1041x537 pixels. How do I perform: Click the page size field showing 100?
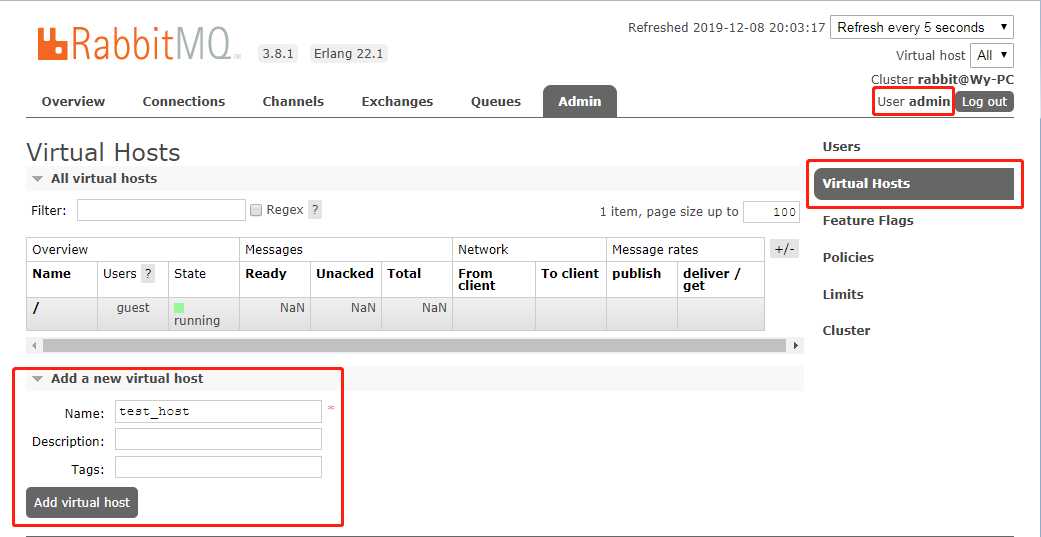click(771, 212)
